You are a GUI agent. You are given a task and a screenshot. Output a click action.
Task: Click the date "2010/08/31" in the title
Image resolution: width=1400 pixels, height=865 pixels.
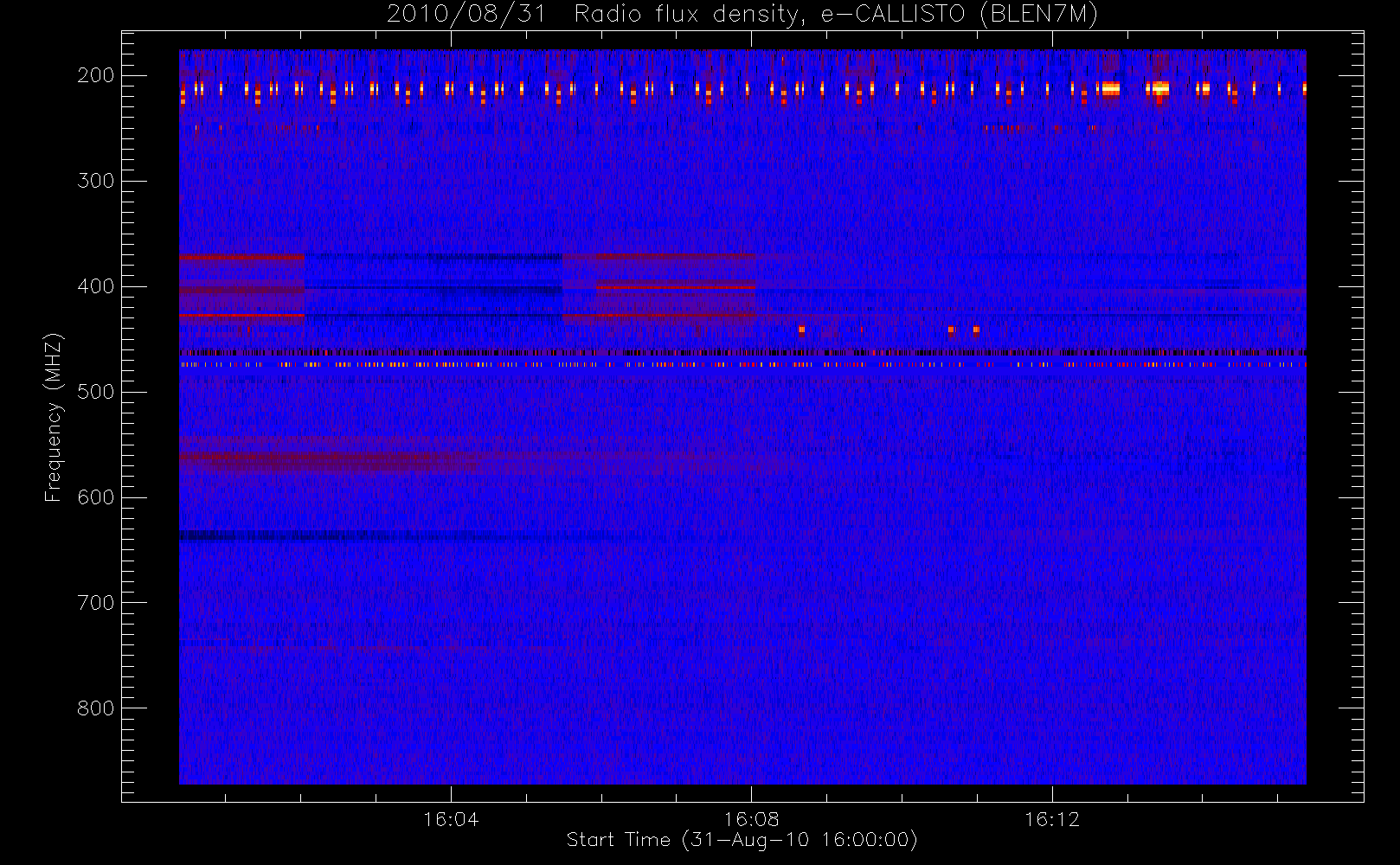click(x=466, y=15)
